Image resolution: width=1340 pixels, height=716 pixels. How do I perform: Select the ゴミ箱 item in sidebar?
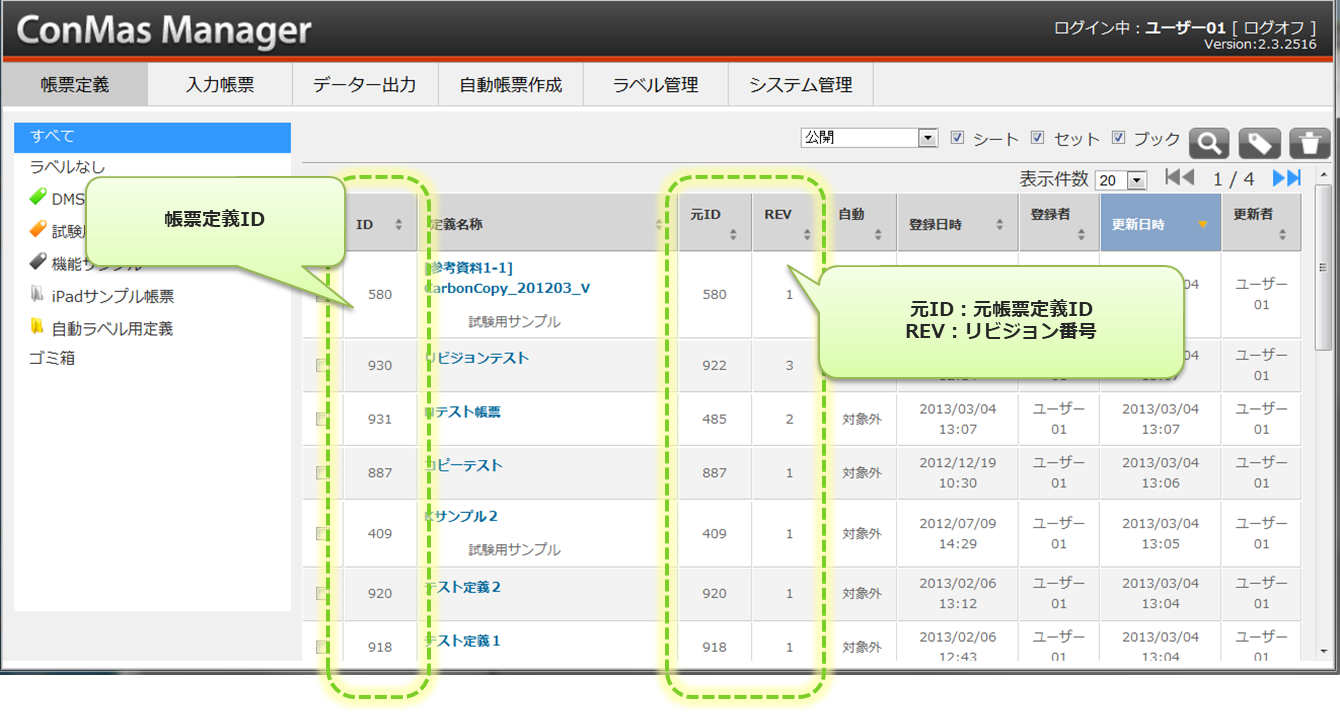point(53,358)
